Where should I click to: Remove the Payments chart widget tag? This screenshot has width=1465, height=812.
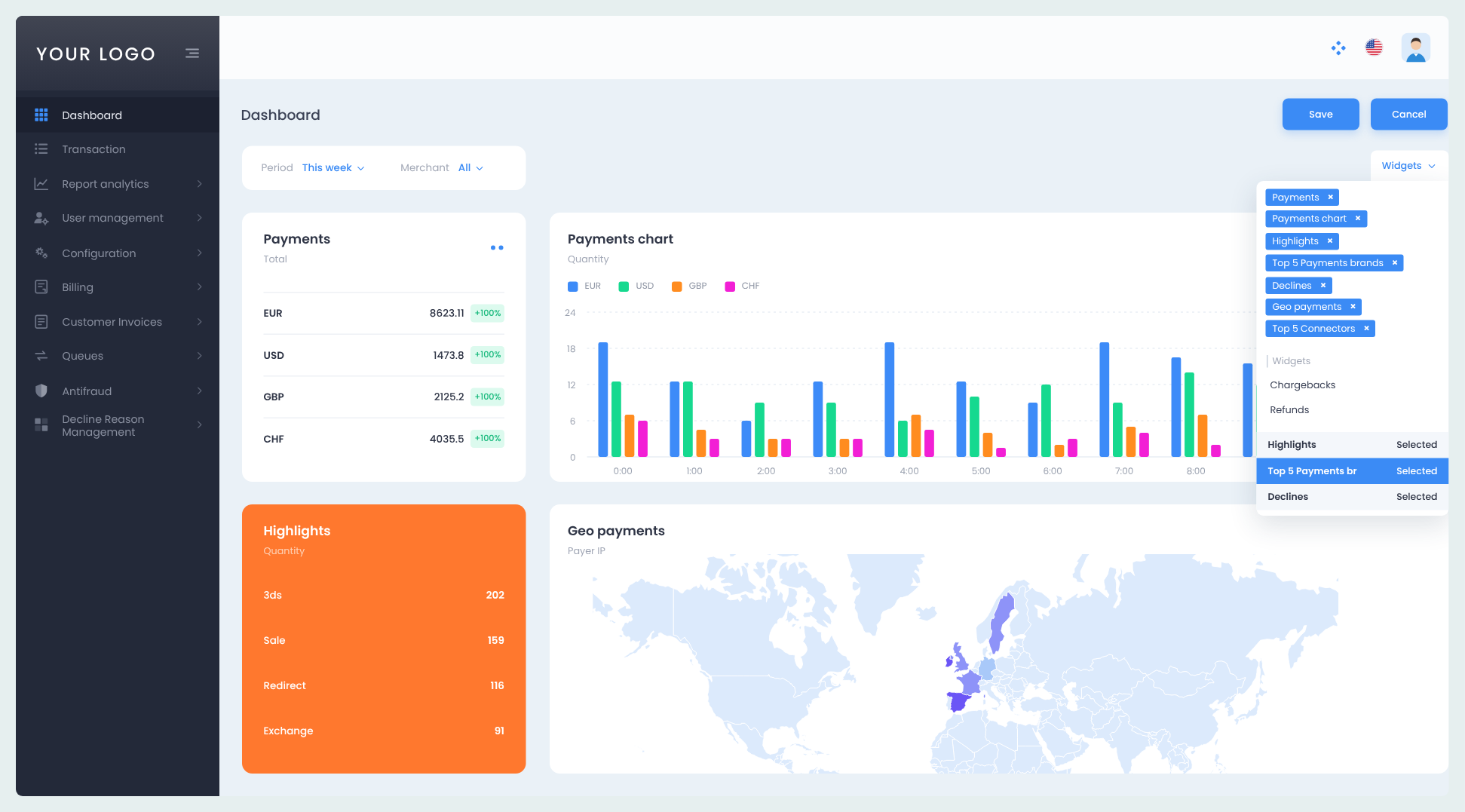[x=1358, y=219]
